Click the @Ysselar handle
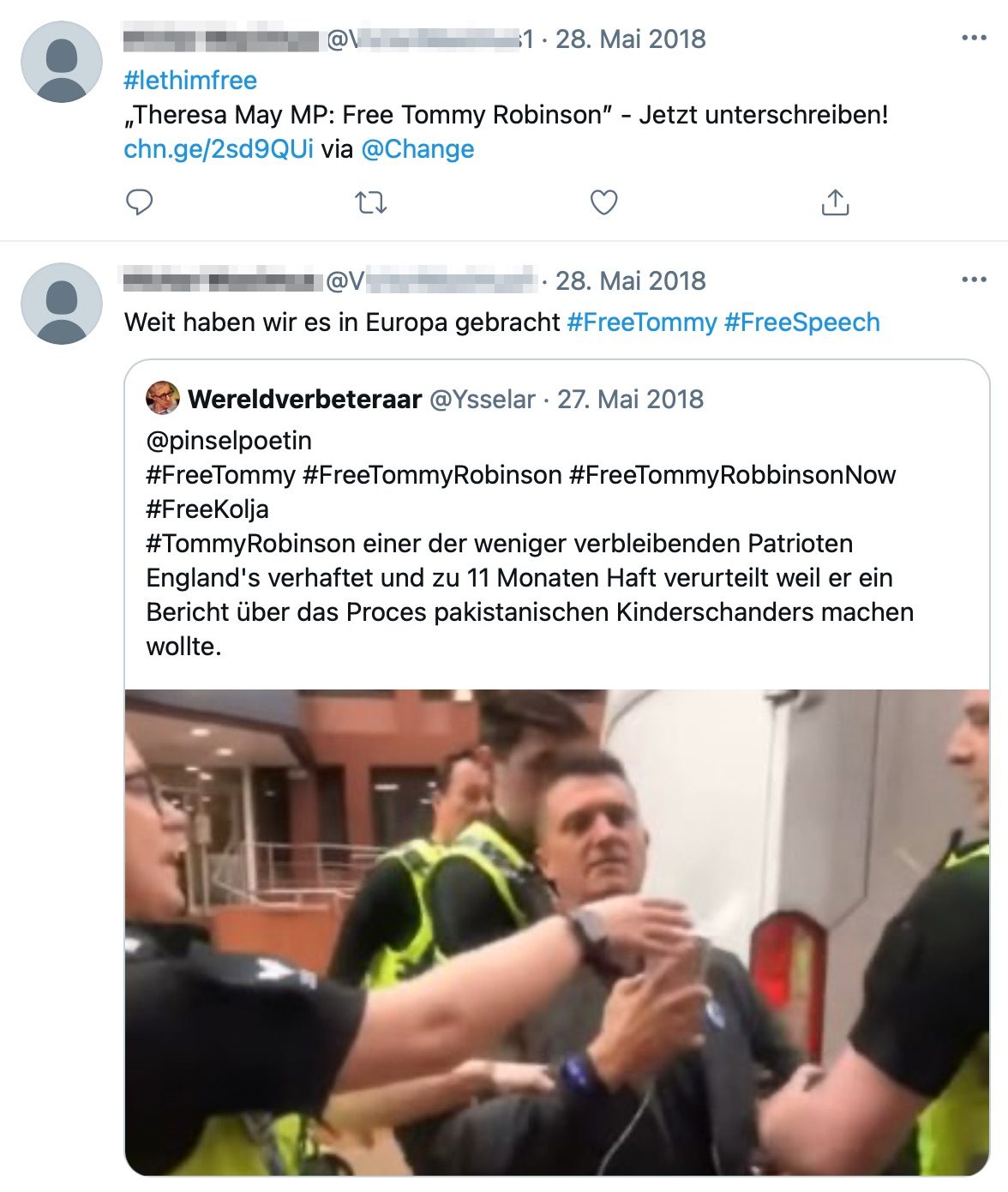The image size is (1008, 1192). [482, 399]
